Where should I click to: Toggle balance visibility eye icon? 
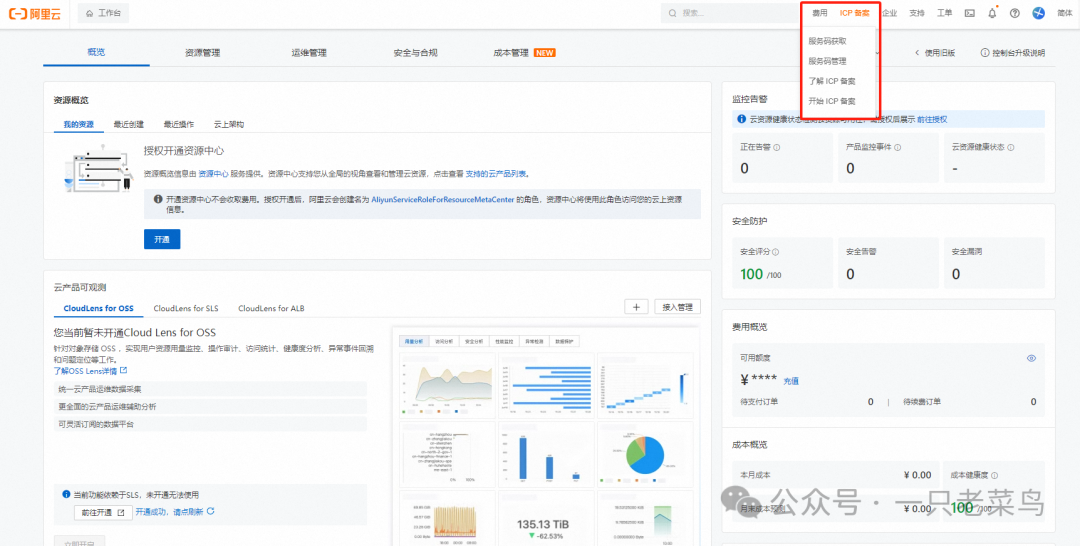pos(1031,358)
